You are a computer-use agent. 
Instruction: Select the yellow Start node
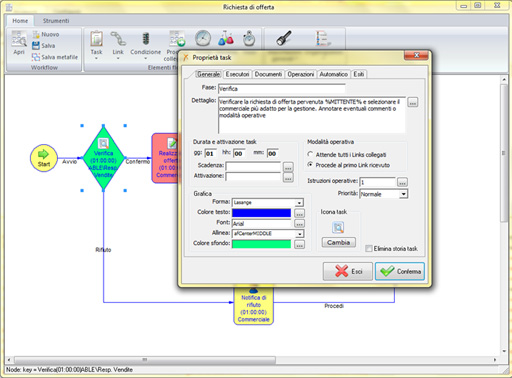pyautogui.click(x=44, y=158)
